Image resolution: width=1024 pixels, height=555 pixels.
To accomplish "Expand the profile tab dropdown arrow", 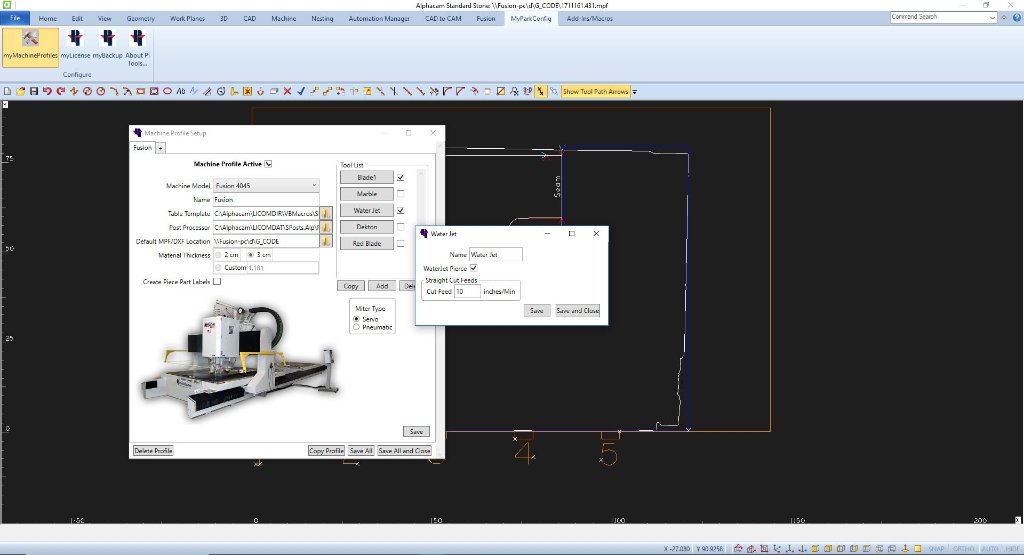I will tap(161, 148).
